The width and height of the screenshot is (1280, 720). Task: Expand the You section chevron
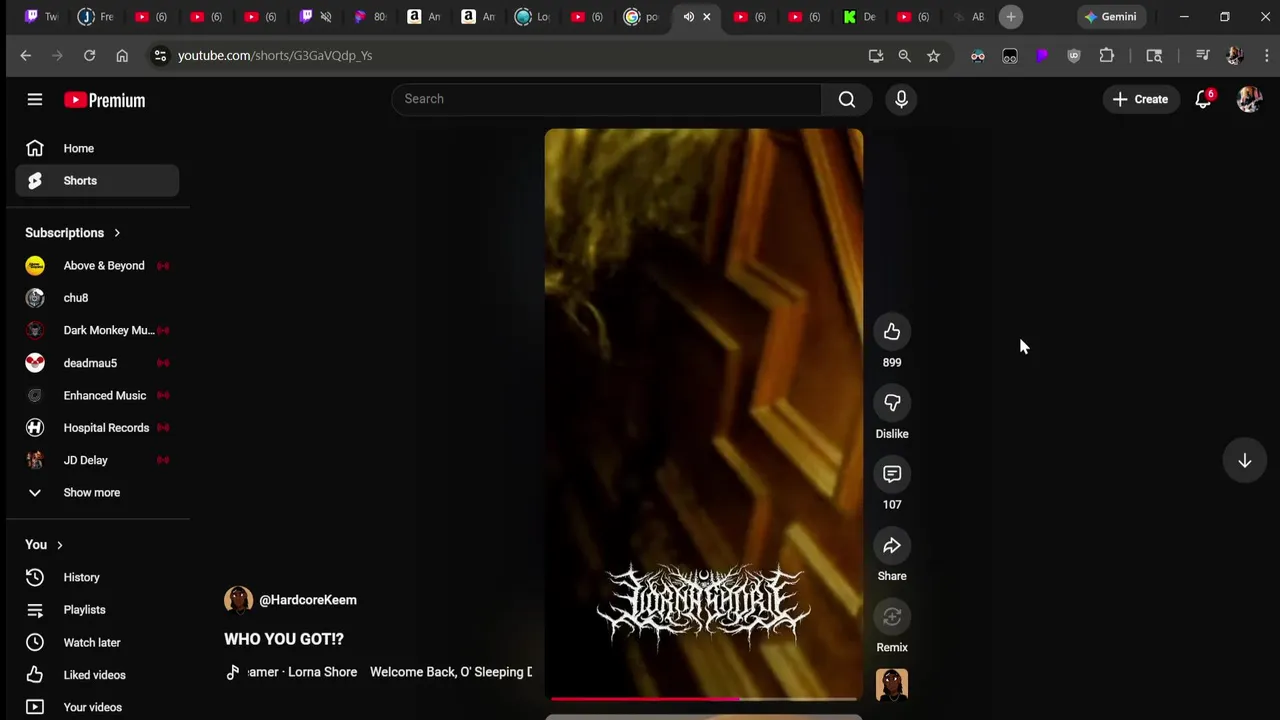point(59,545)
